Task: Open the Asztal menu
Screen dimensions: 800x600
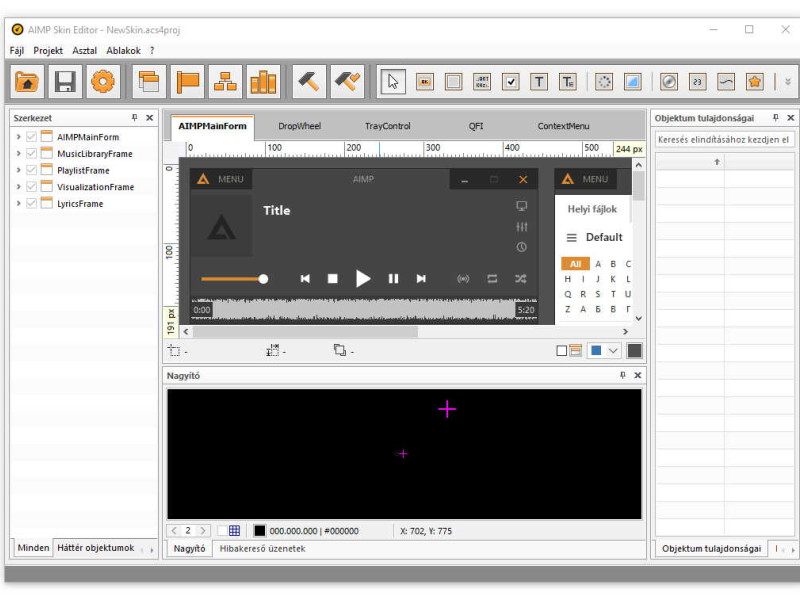Action: pos(85,51)
